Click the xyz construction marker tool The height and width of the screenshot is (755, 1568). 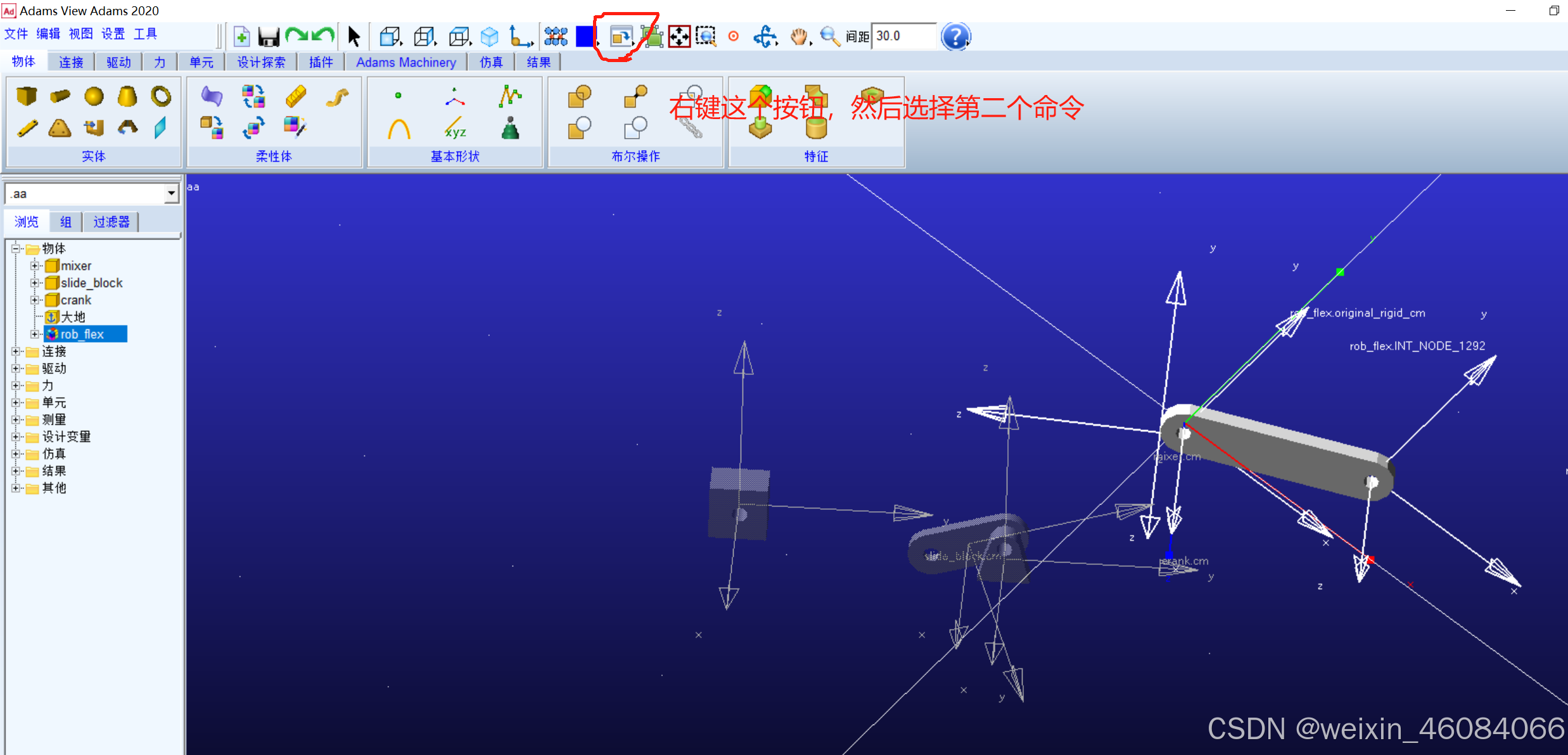pos(455,129)
